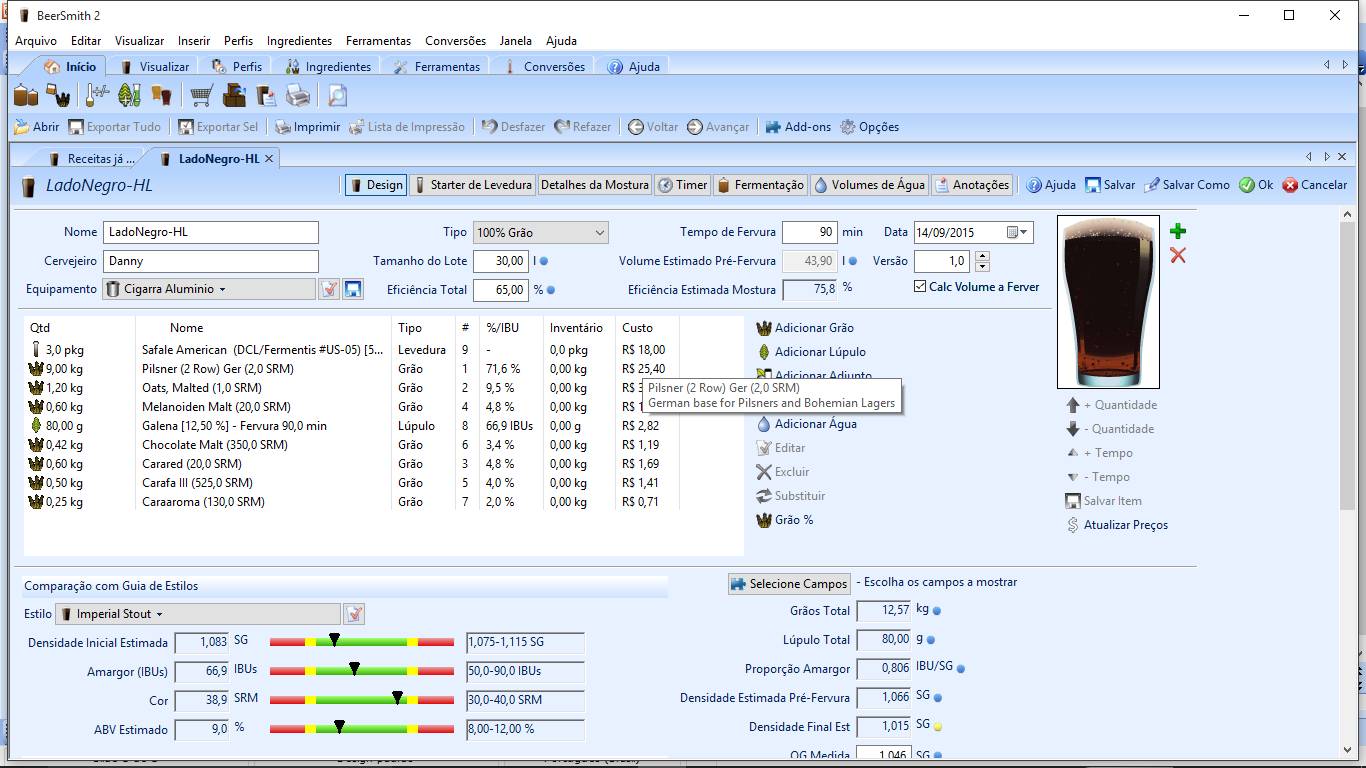Open the Ferramentas menu in menu bar
This screenshot has height=768, width=1366.
pos(378,41)
